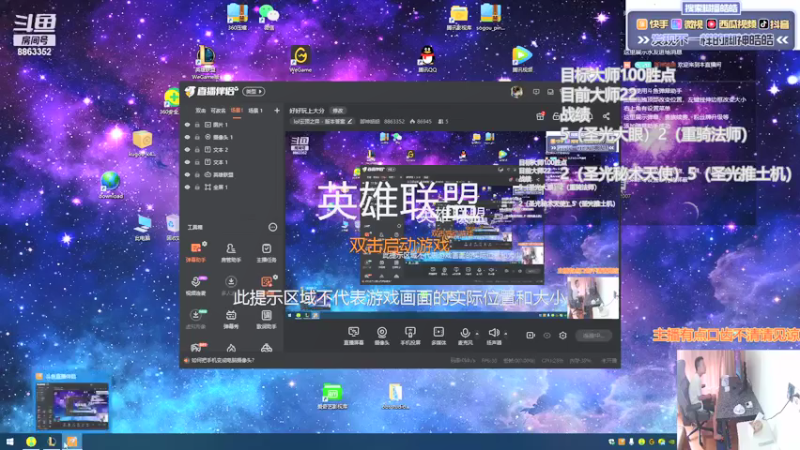This screenshot has width=800, height=450.
Task: Select the 文本 2 source row
Action: point(232,149)
